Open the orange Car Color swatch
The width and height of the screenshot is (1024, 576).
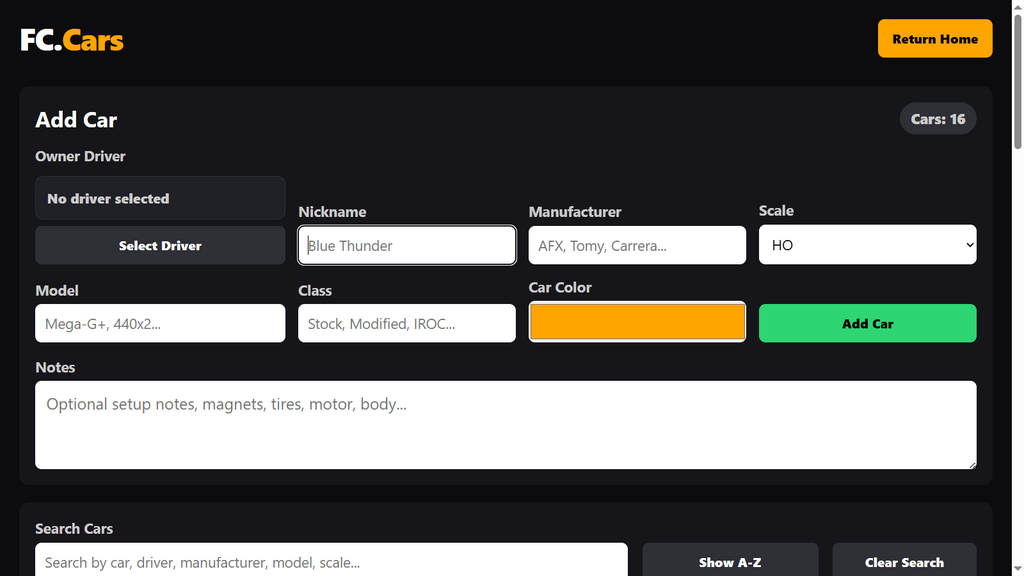click(x=637, y=321)
